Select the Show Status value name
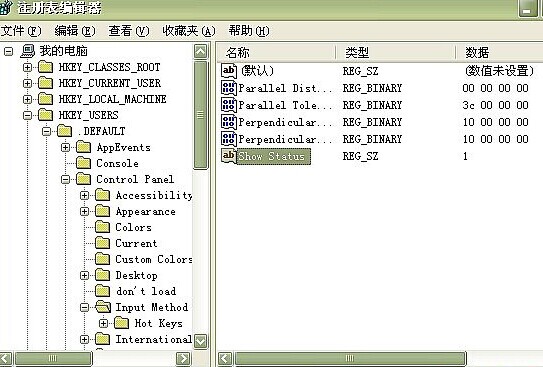Image resolution: width=543 pixels, height=367 pixels. 274,156
